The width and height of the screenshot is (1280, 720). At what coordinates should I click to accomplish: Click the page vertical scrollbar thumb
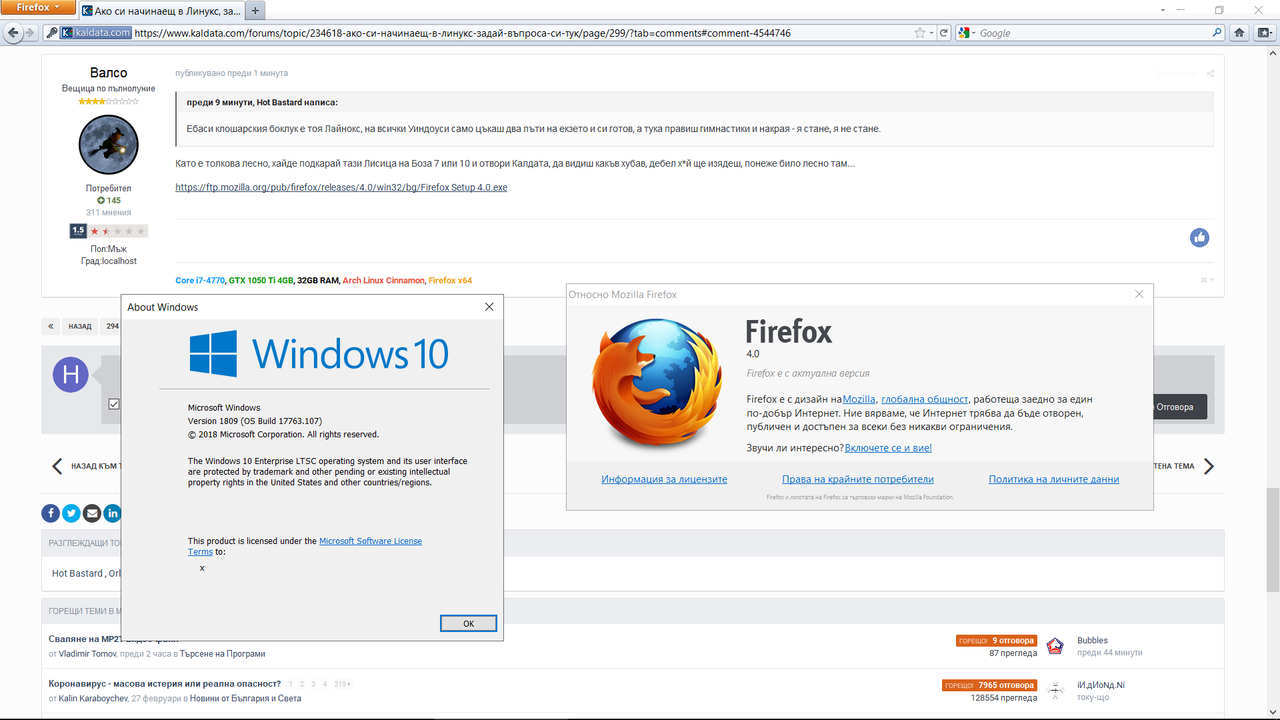1272,540
